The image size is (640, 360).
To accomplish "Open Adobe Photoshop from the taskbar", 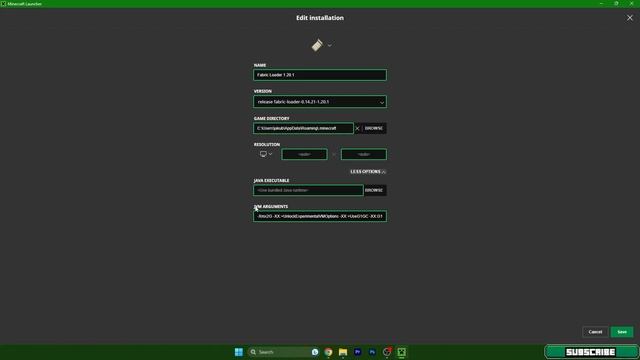I will 372,352.
